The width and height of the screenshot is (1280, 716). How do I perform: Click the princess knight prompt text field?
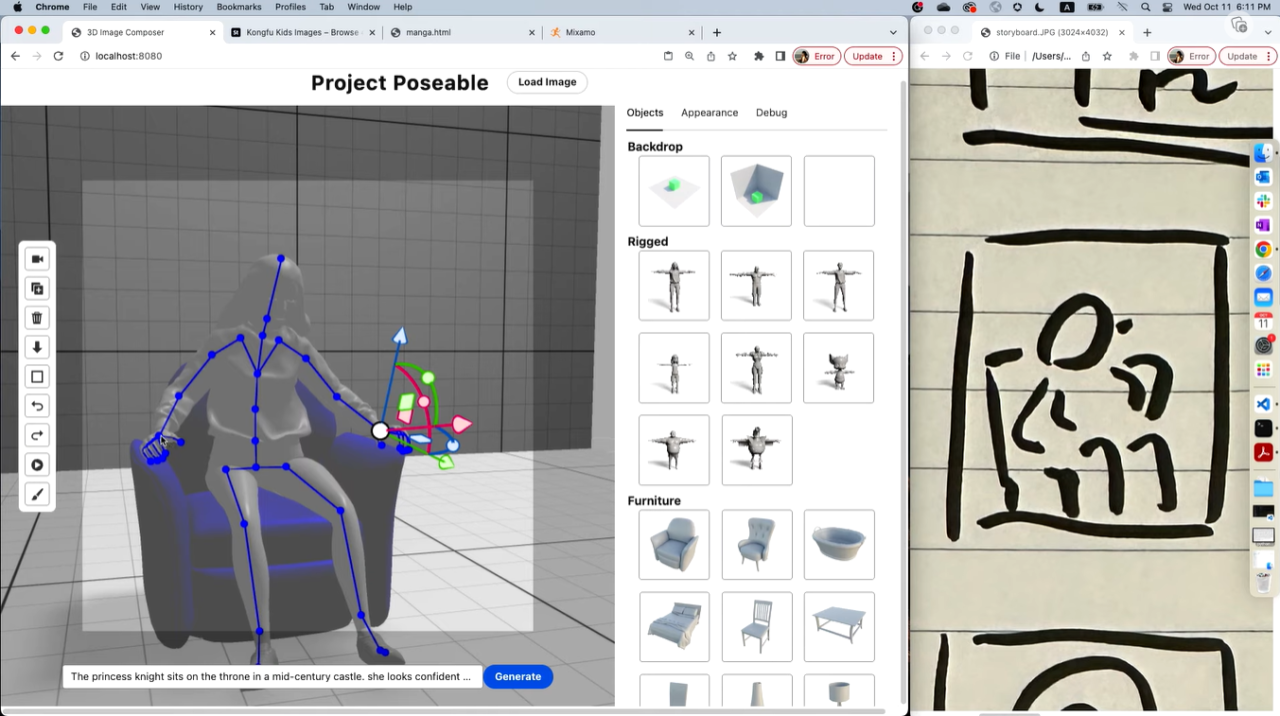pos(270,676)
